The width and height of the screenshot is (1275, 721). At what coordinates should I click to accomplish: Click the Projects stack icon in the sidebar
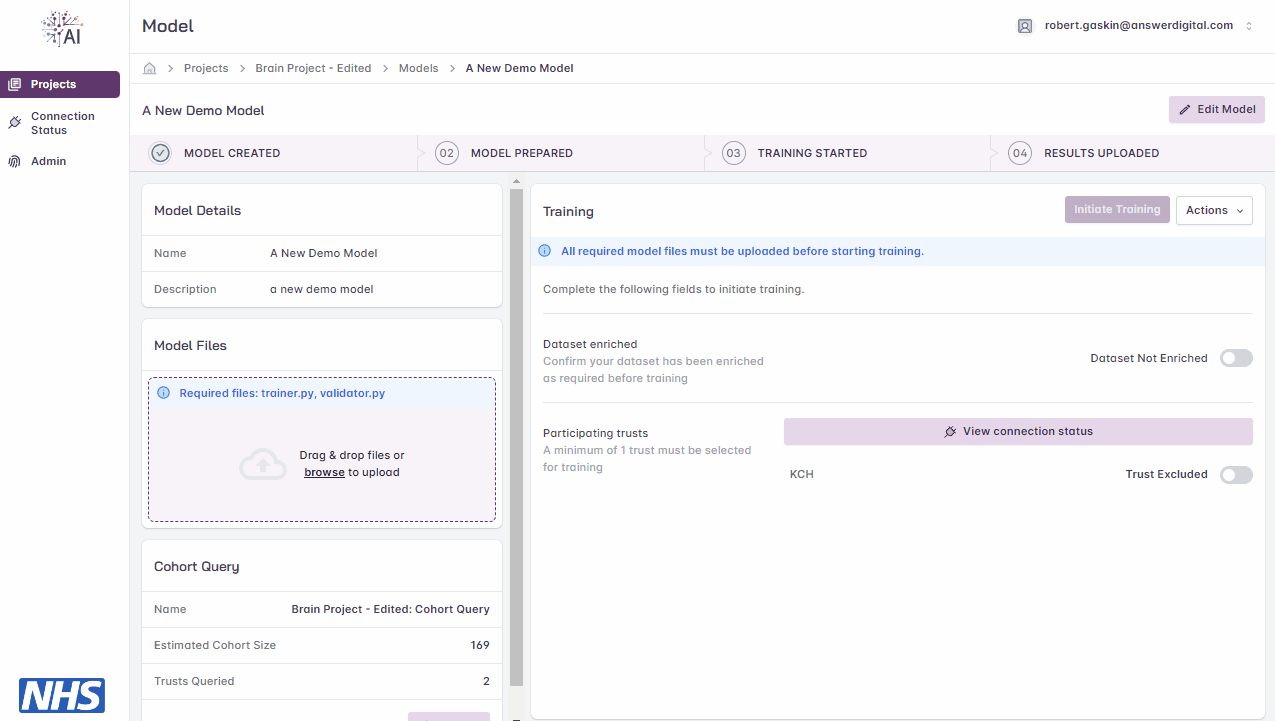pyautogui.click(x=14, y=85)
